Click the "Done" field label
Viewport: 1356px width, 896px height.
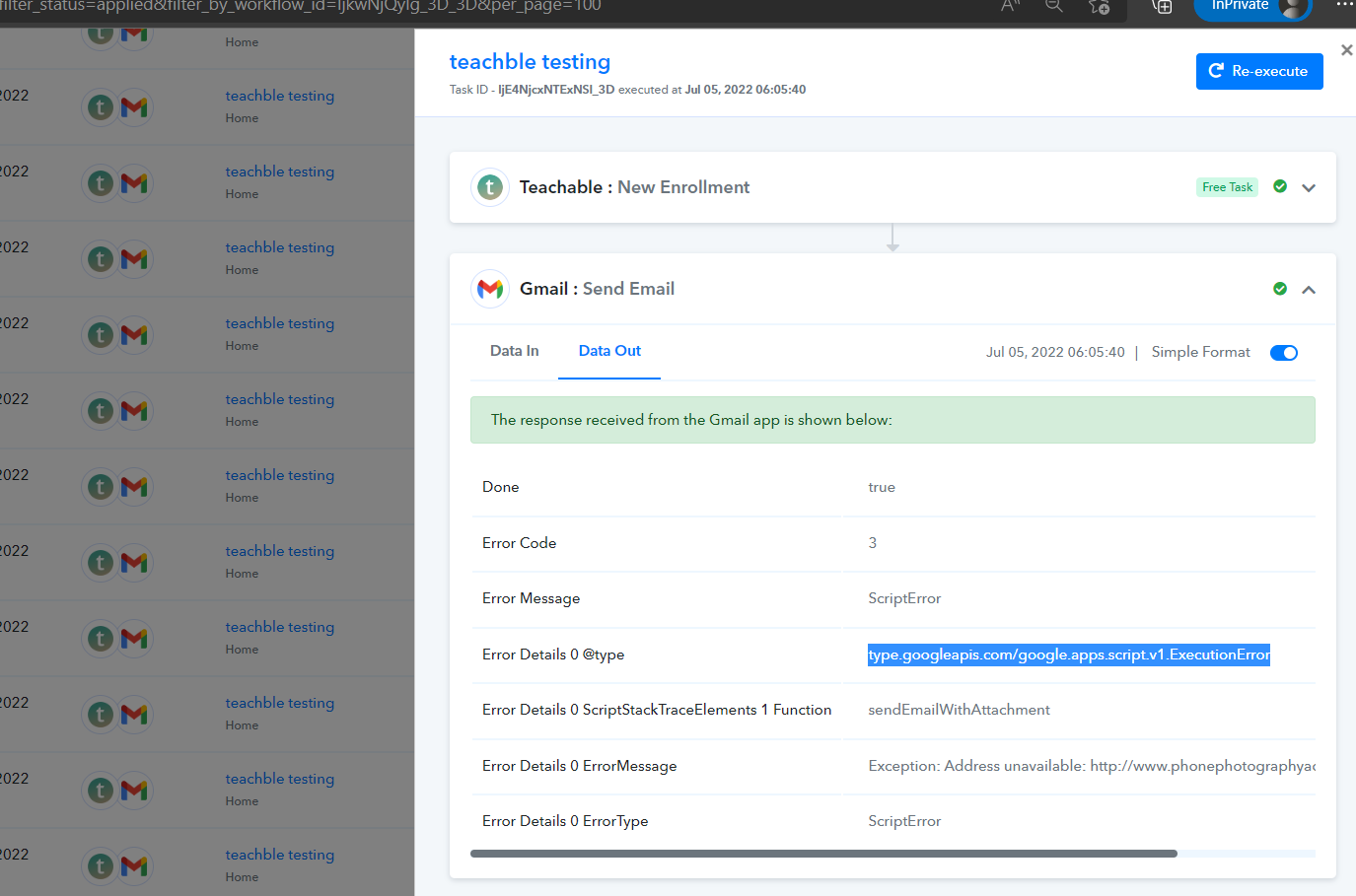(x=500, y=487)
